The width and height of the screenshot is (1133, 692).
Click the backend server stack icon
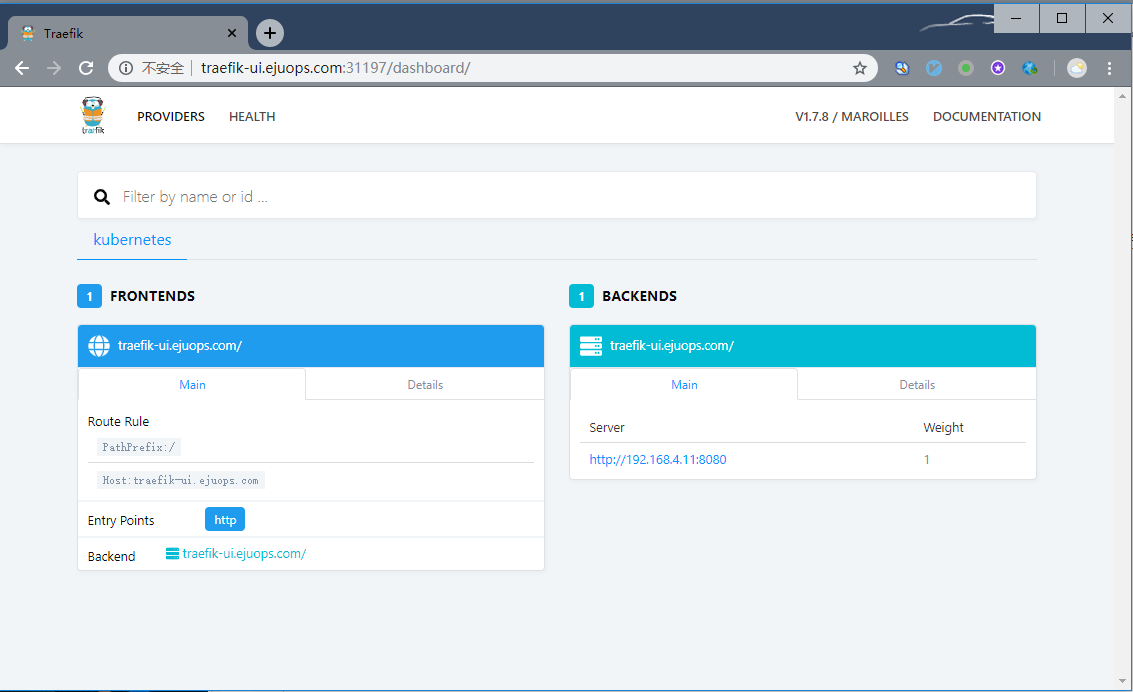click(590, 346)
